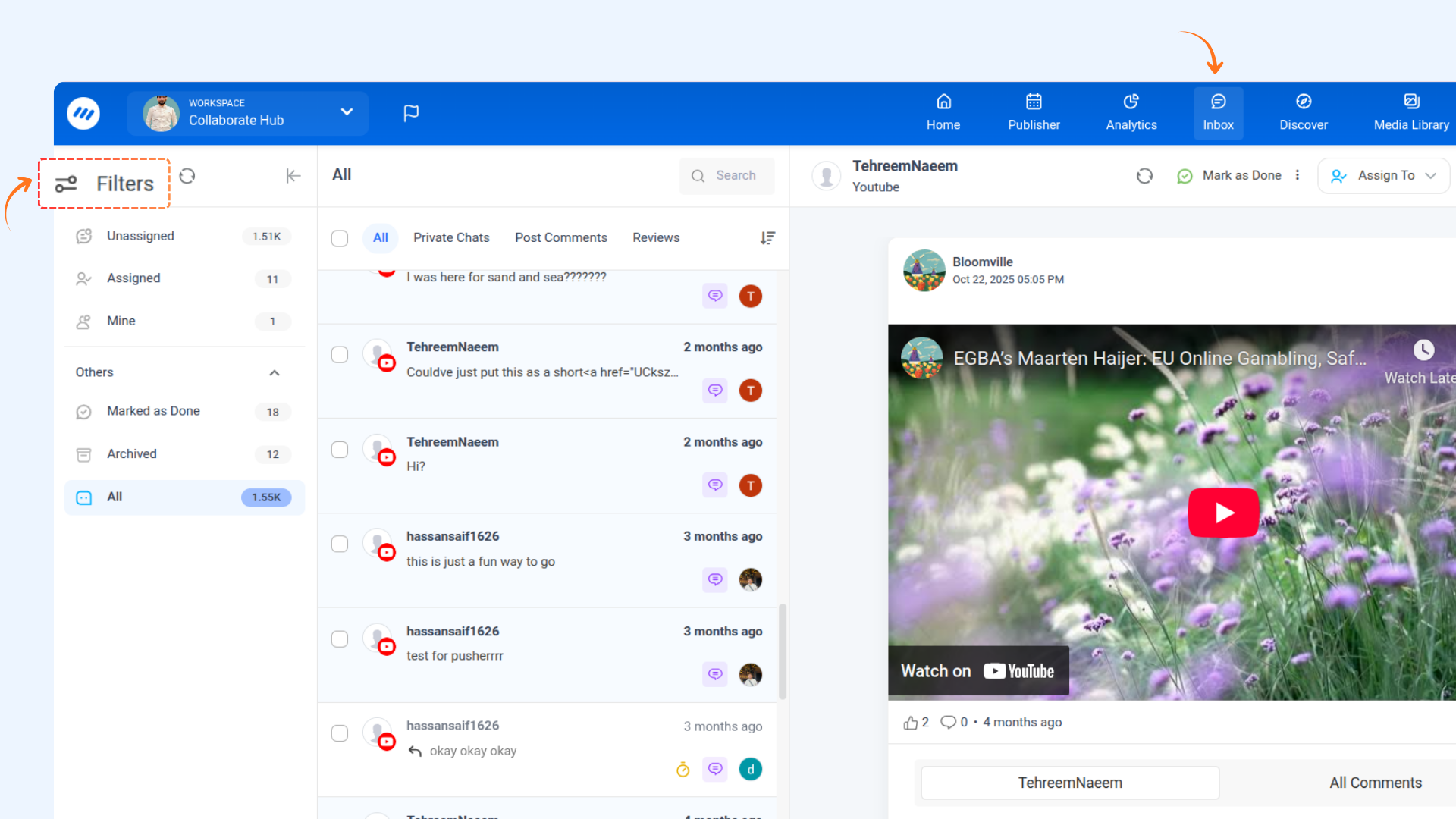This screenshot has height=819, width=1456.
Task: Refresh the open conversation
Action: click(x=1145, y=176)
